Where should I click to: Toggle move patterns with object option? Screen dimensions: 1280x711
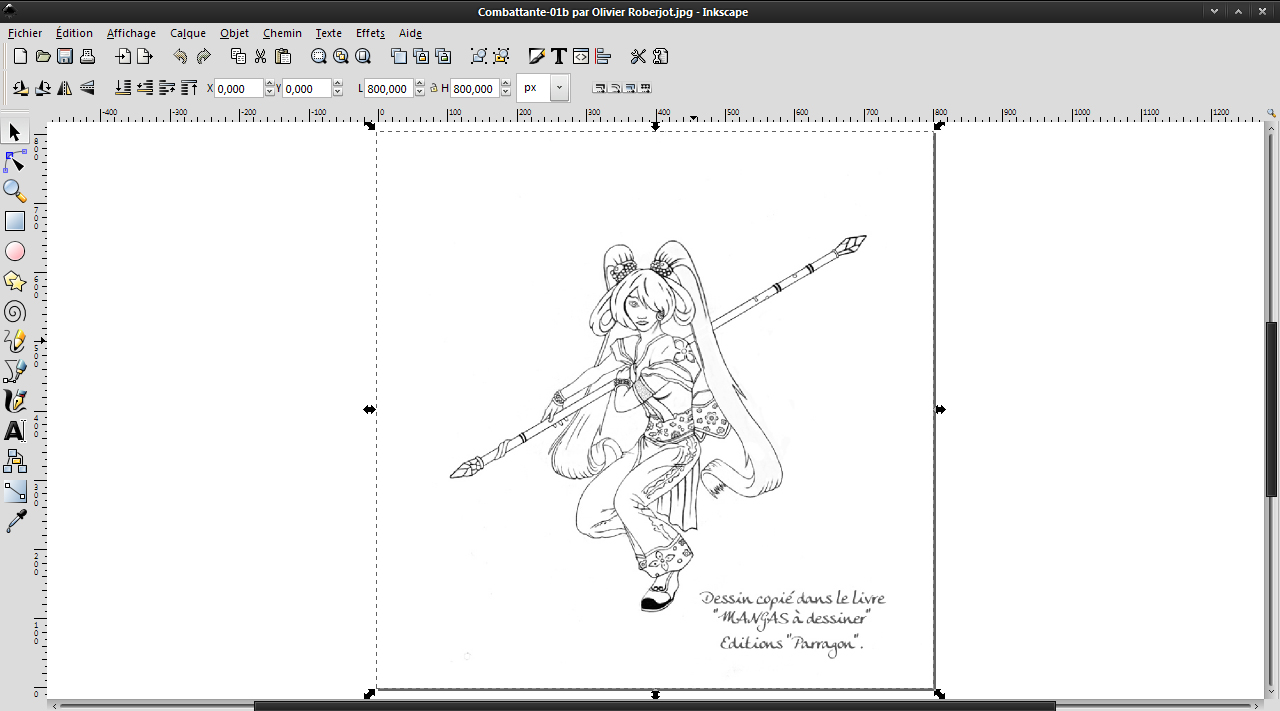(x=645, y=88)
